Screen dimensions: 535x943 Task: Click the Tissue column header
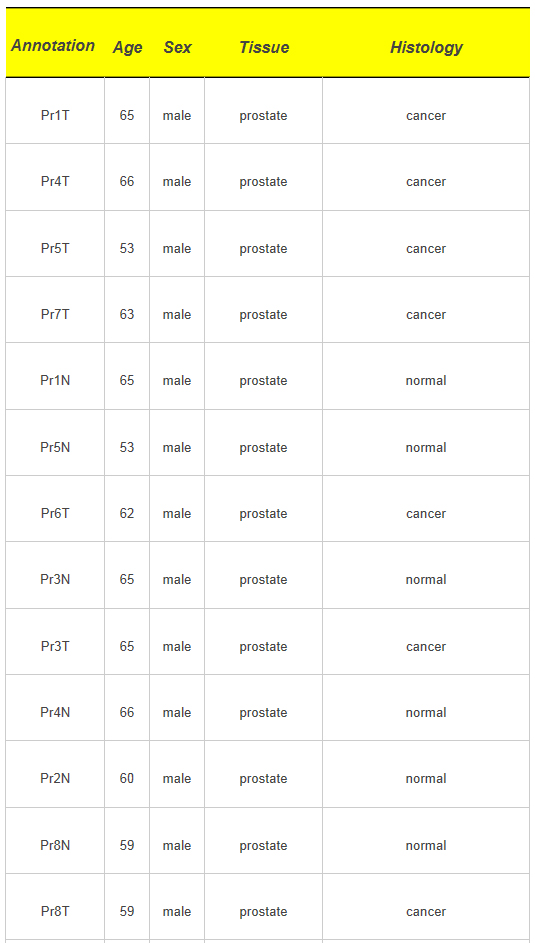[x=264, y=48]
